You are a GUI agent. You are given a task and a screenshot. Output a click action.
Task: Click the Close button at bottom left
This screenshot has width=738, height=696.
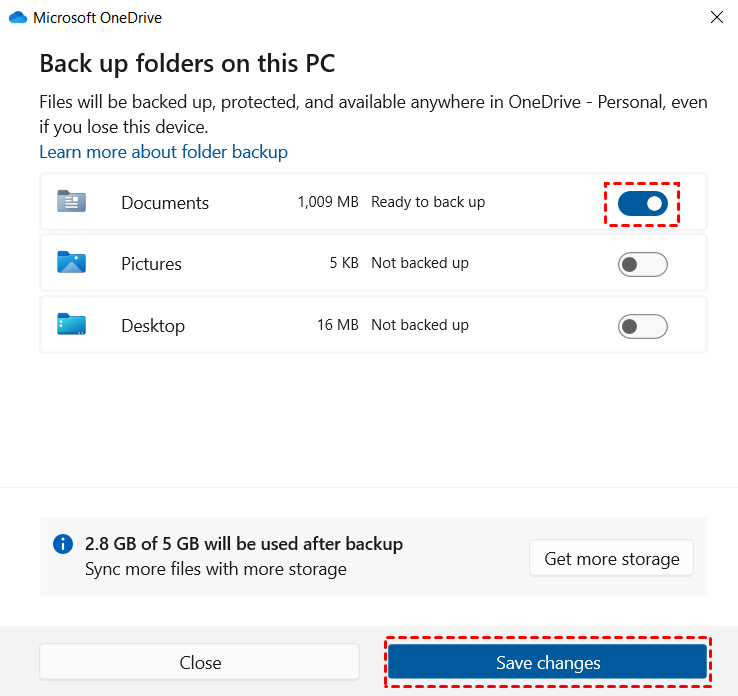tap(200, 663)
